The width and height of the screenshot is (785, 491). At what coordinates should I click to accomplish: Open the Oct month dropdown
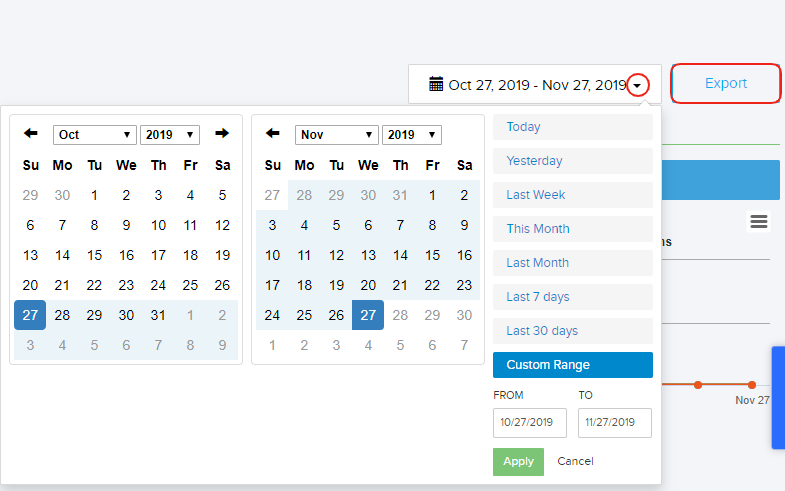[x=95, y=135]
